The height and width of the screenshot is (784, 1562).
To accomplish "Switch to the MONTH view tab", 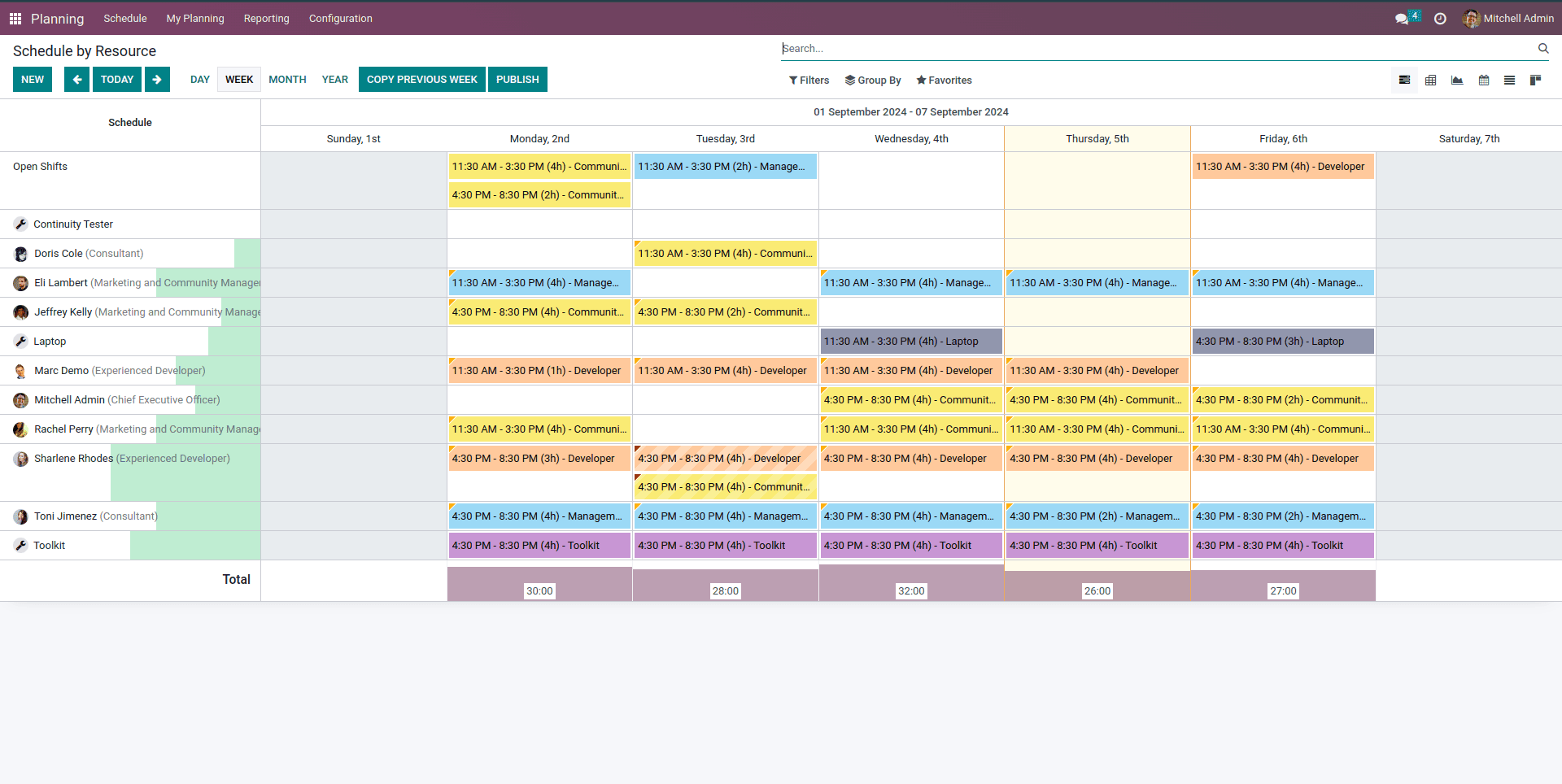I will (x=287, y=79).
